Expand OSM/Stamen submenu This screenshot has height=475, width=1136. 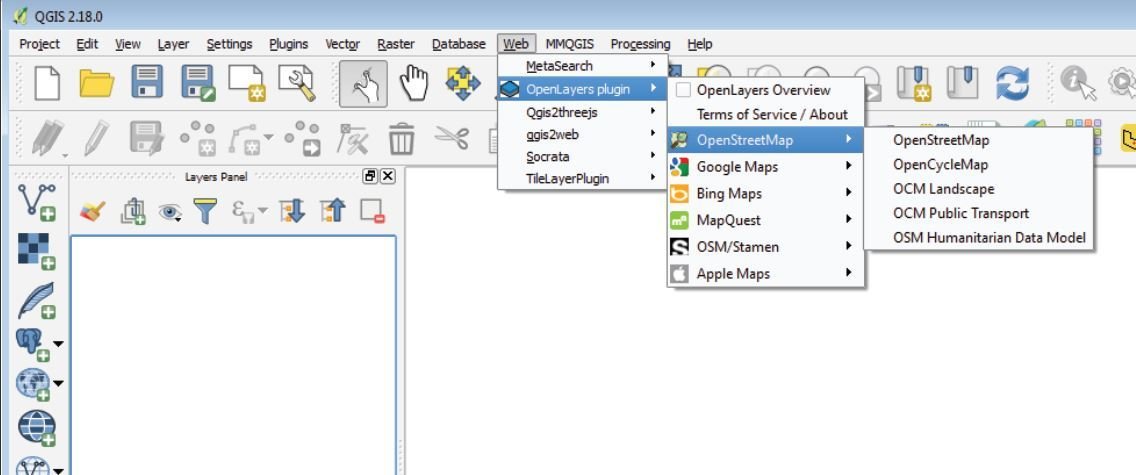click(765, 247)
